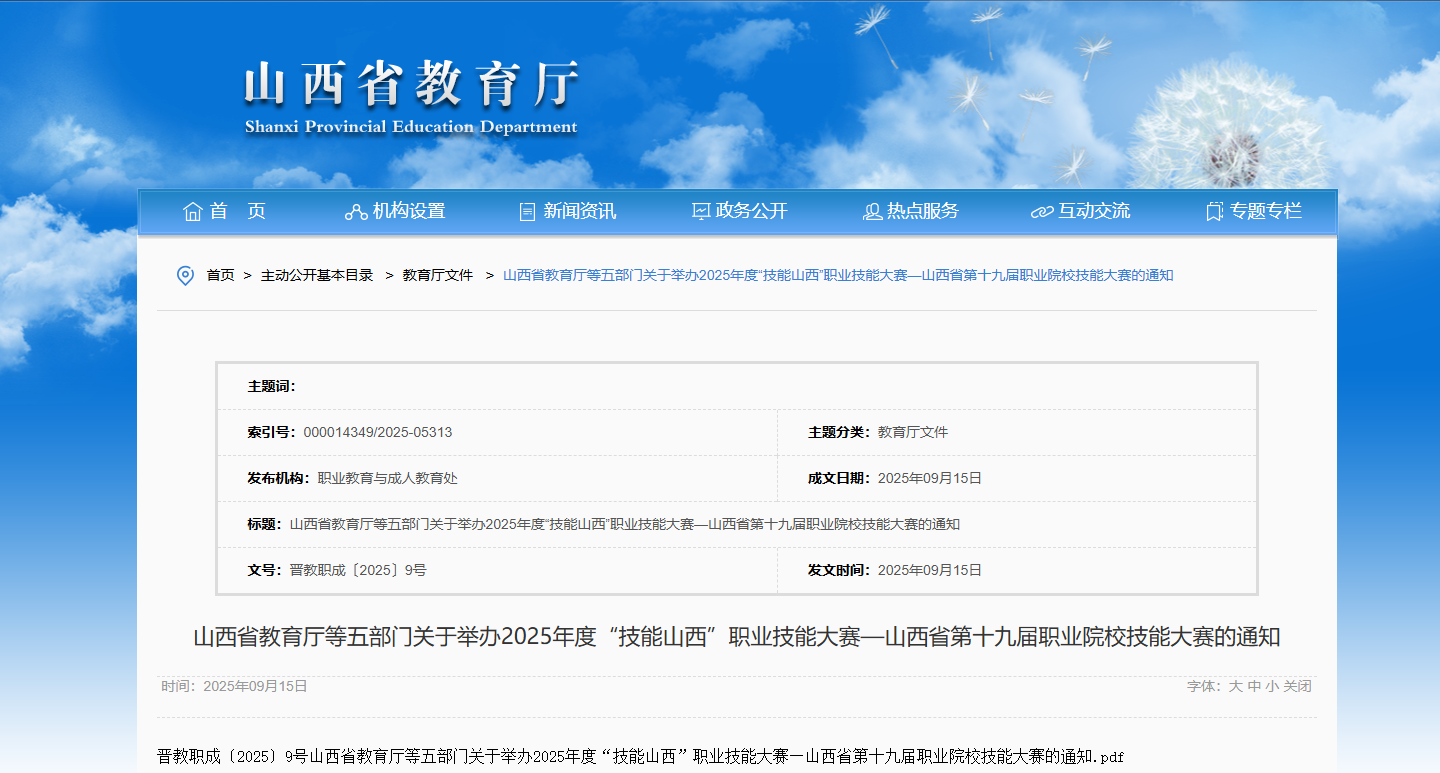This screenshot has height=773, width=1440.
Task: Click the bookmark icon beside 专题专栏
Action: (x=1215, y=212)
